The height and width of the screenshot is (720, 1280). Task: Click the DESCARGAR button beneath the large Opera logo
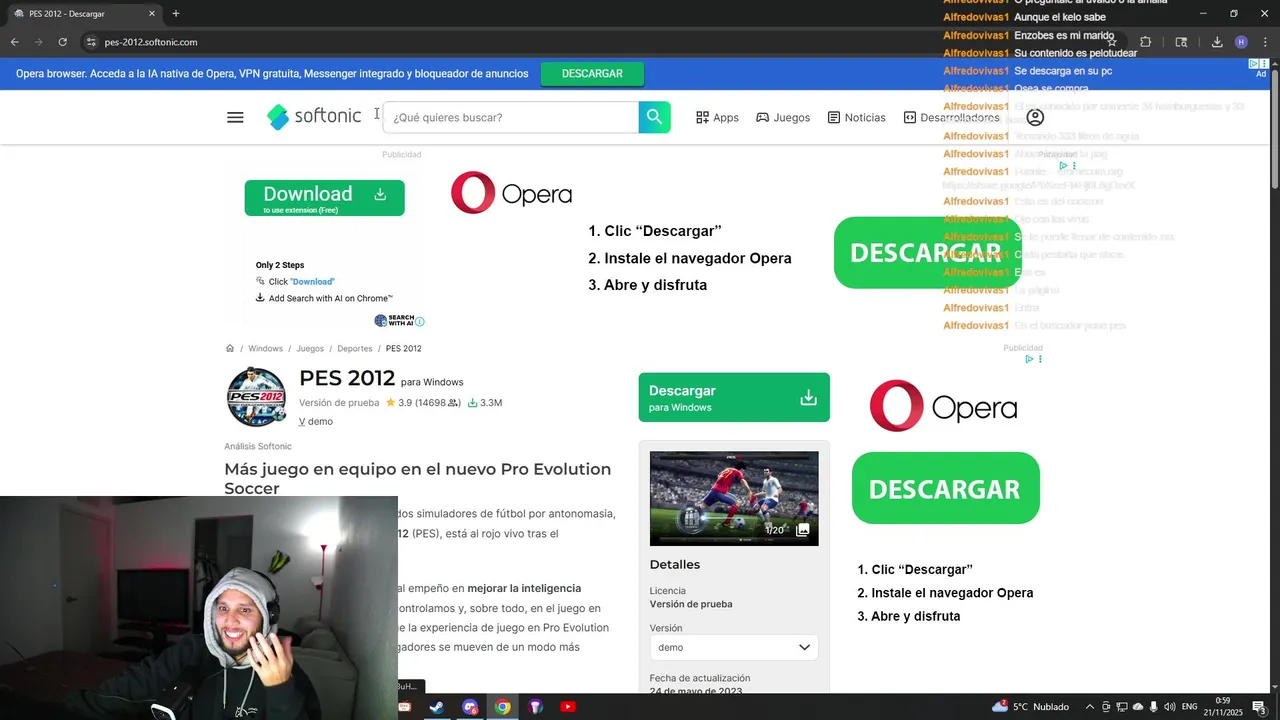pyautogui.click(x=946, y=488)
